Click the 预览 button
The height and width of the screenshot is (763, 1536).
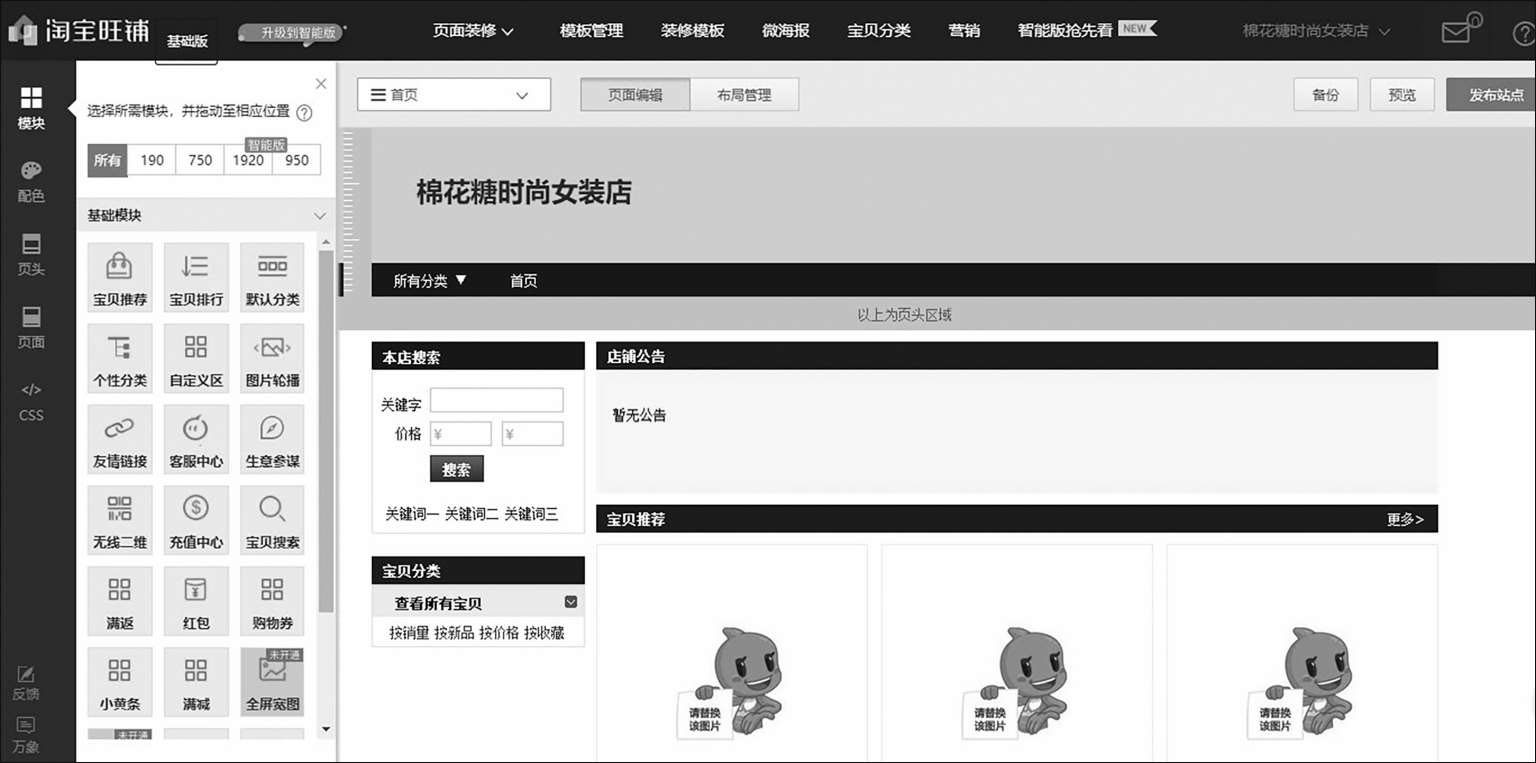point(1402,95)
